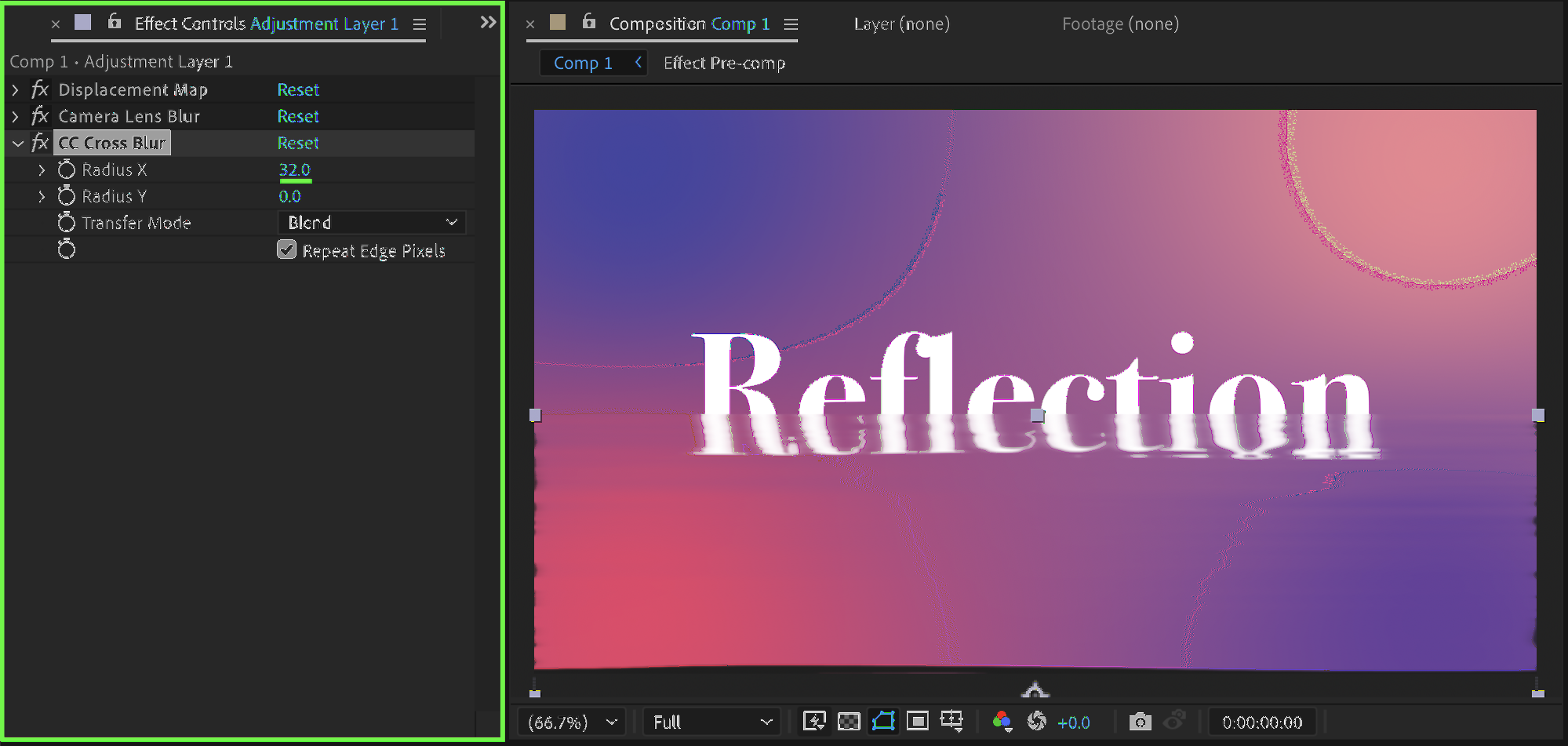Click the Fast Previews icon
This screenshot has height=746, width=1568.
click(x=814, y=721)
